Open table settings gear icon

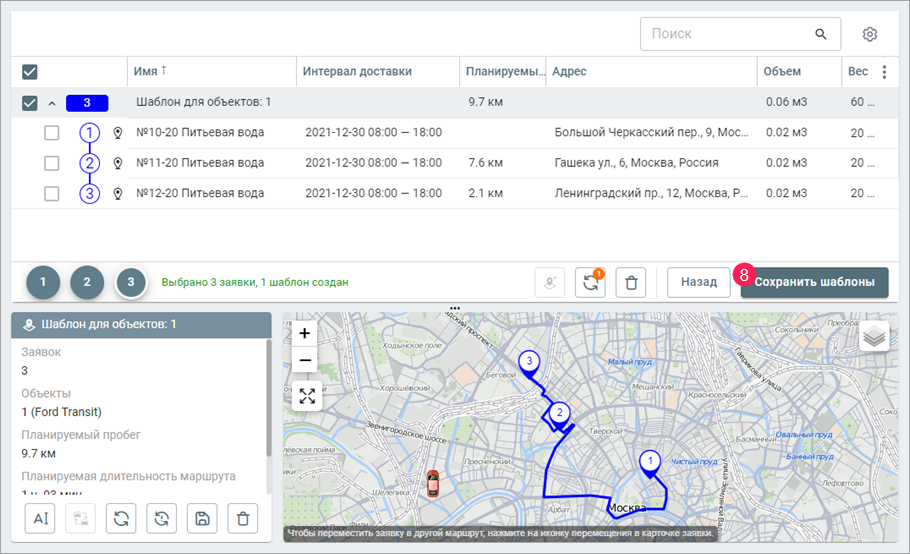point(870,34)
